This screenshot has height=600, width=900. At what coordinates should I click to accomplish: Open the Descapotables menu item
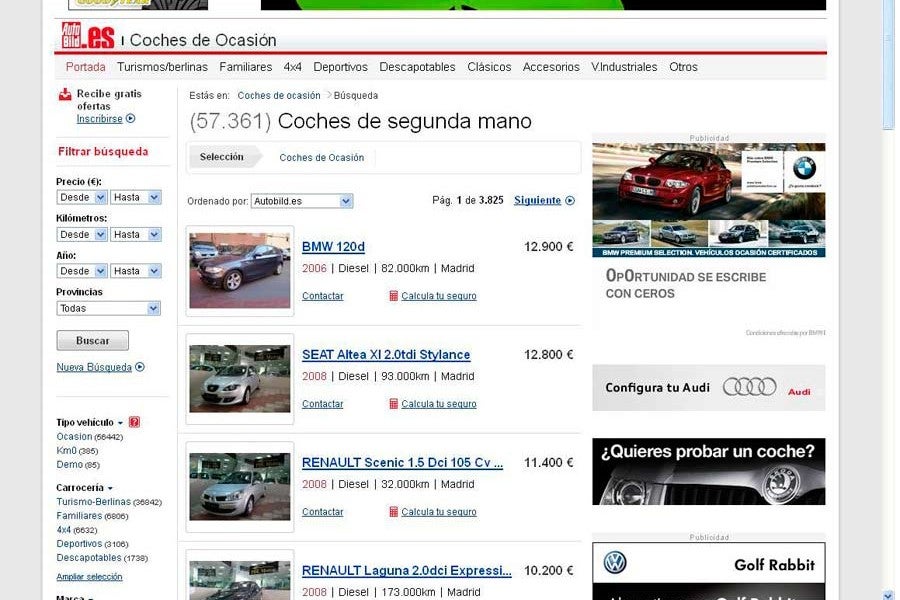click(417, 67)
